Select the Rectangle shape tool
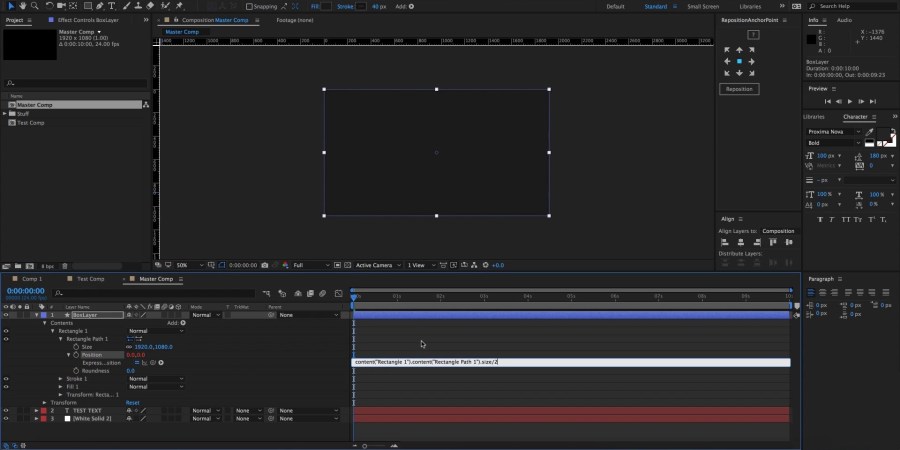Viewport: 900px width, 450px height. (88, 6)
